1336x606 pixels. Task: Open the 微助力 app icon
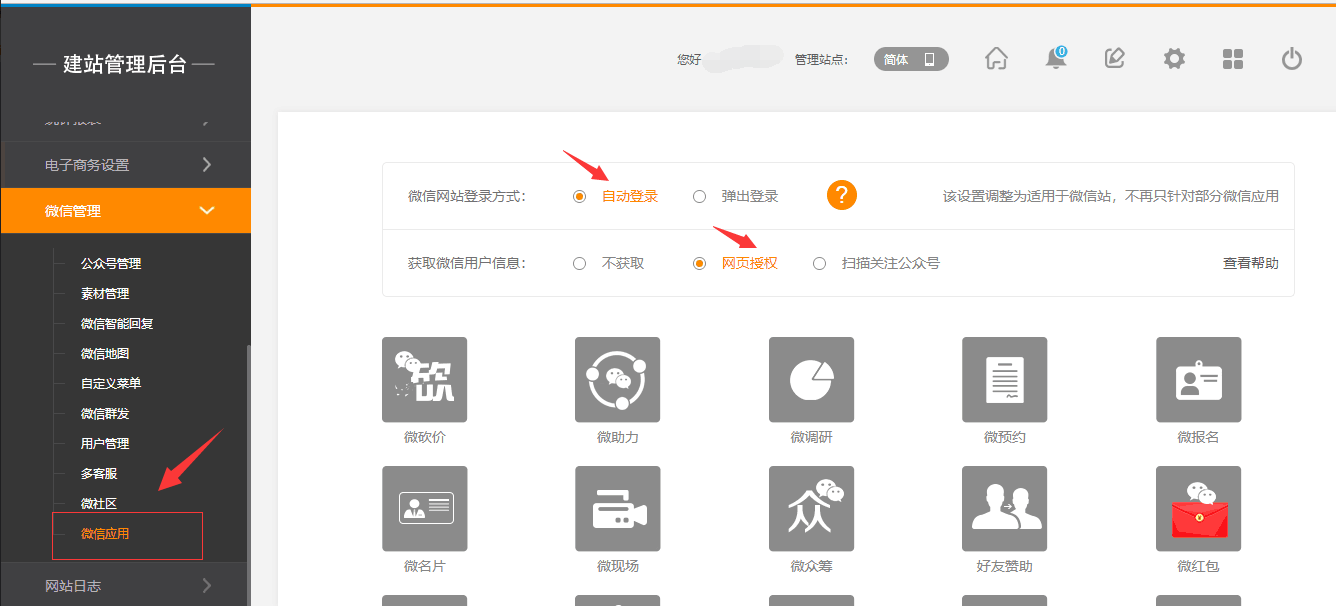pyautogui.click(x=617, y=380)
